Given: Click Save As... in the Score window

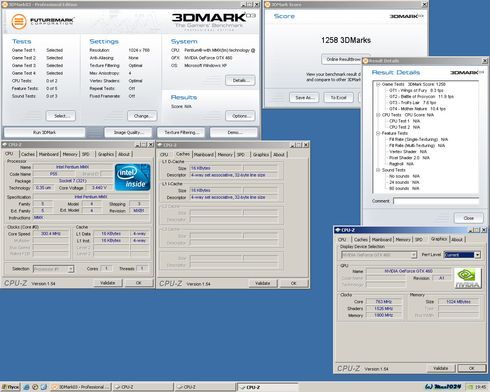Looking at the screenshot, I should [304, 98].
